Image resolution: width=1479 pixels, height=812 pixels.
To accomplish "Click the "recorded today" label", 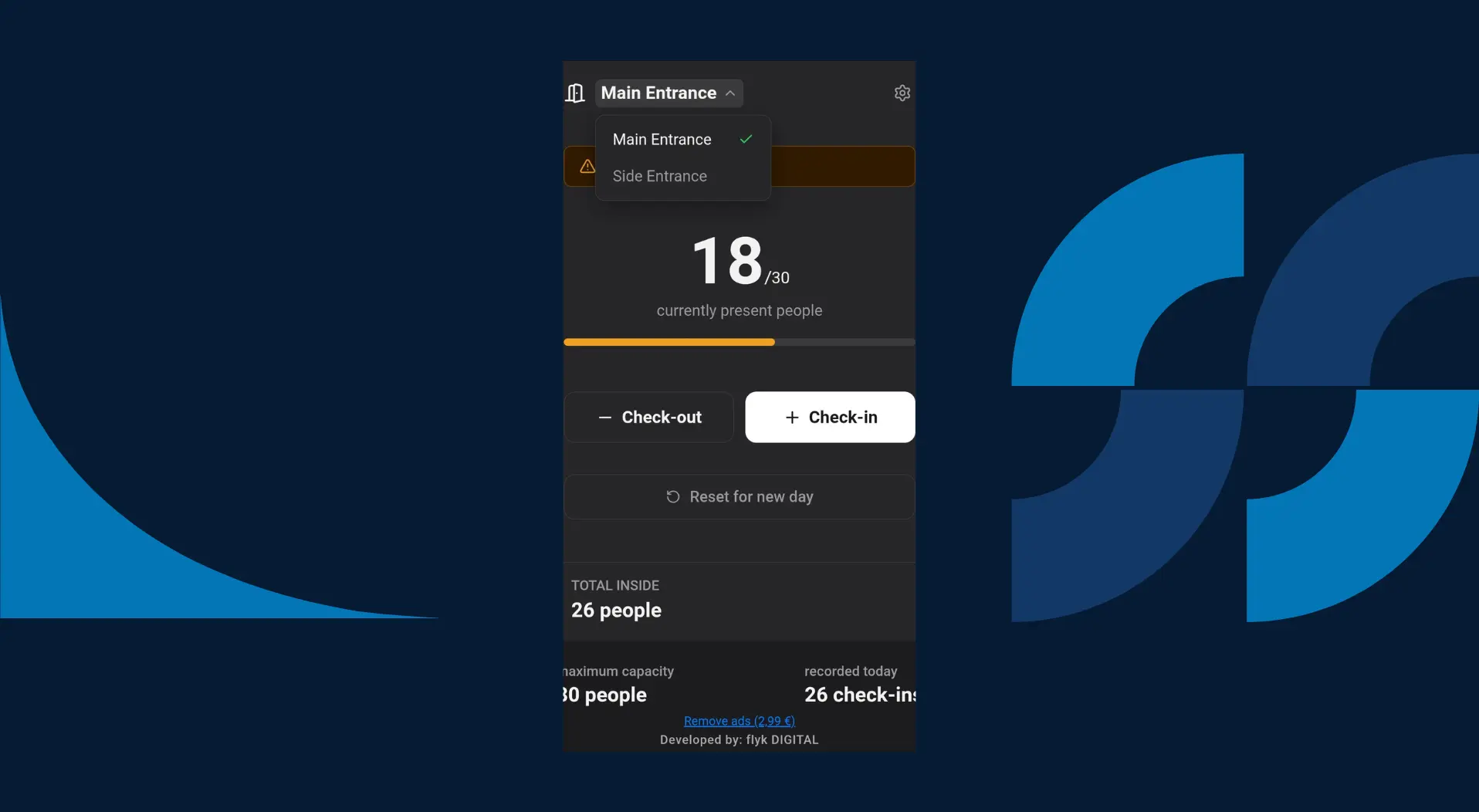I will point(851,672).
